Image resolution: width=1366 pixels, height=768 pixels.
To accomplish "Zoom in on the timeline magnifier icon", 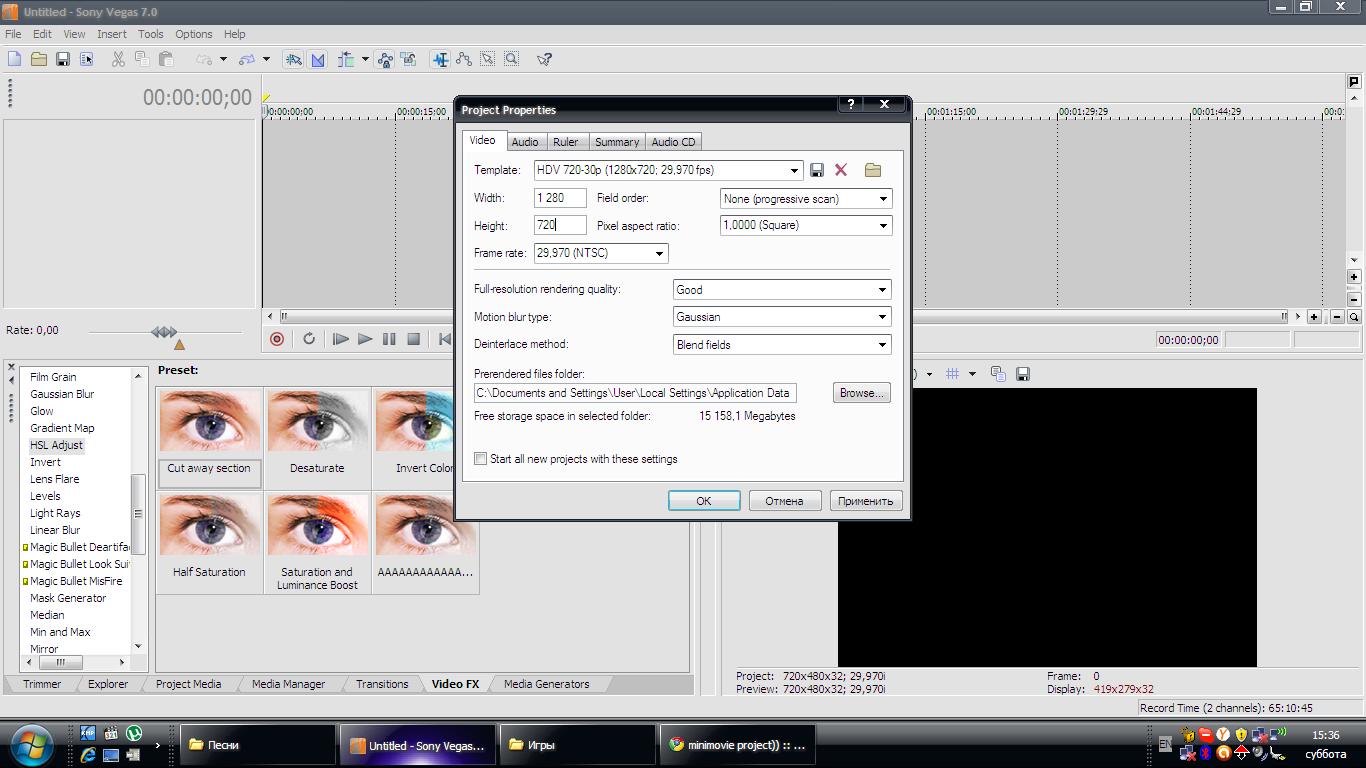I will coord(1354,317).
